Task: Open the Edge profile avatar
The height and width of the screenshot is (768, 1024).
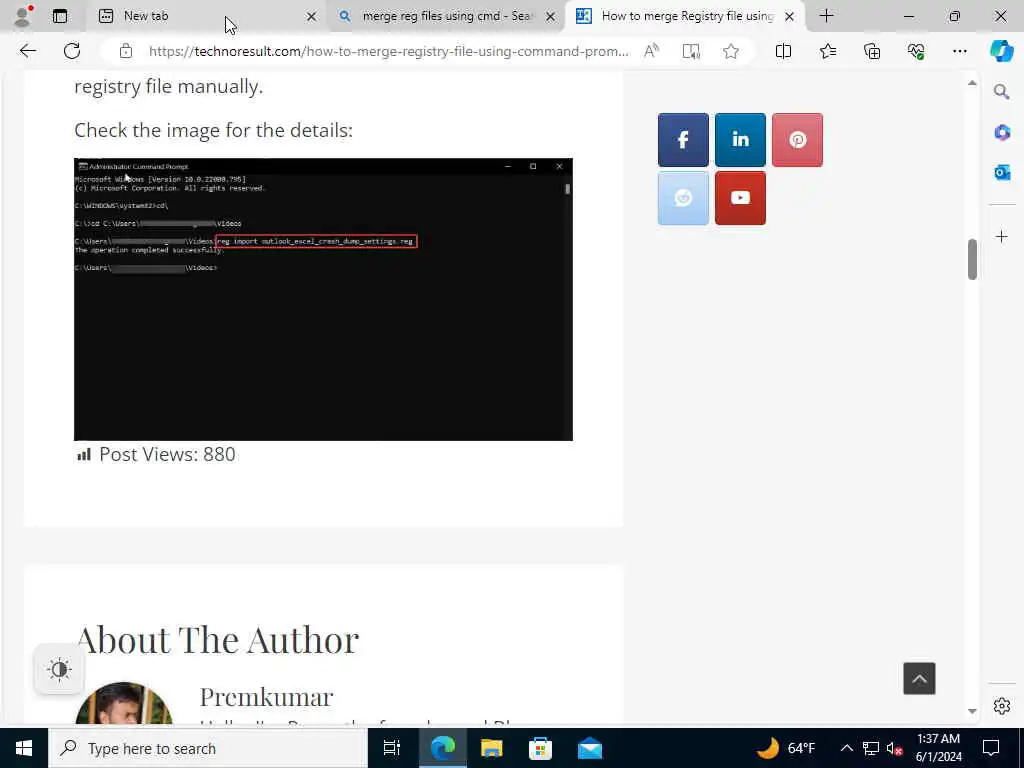Action: click(22, 16)
